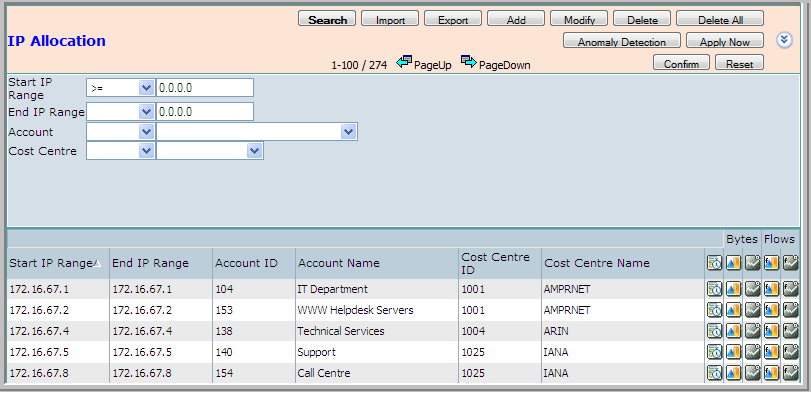Open schedule report icon for IT Department row
Viewport: 811px width, 393px height.
point(714,289)
